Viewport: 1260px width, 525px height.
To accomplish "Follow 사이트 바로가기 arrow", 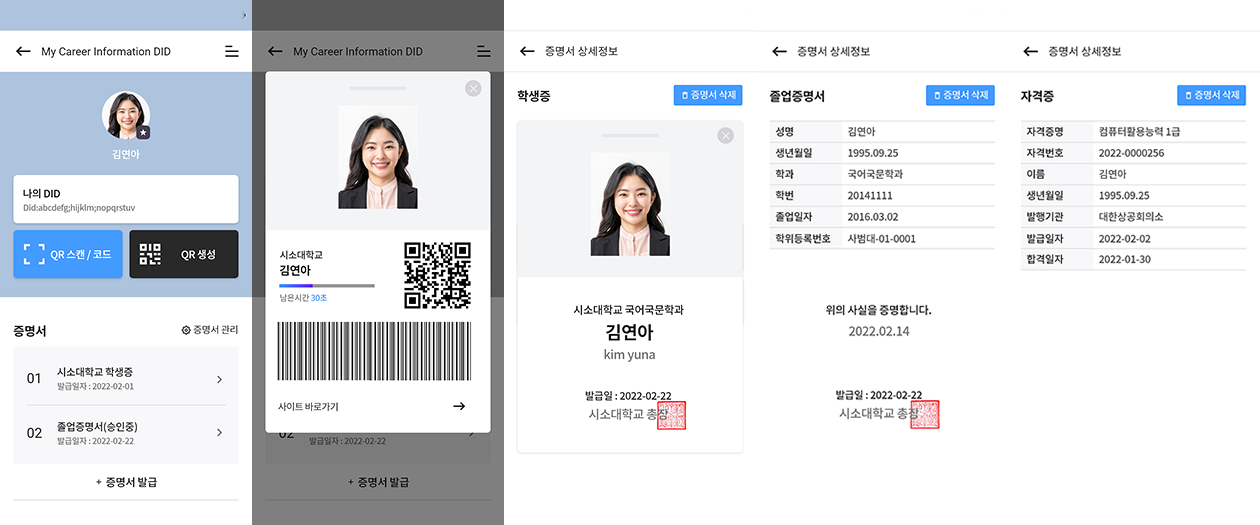I will pos(459,406).
